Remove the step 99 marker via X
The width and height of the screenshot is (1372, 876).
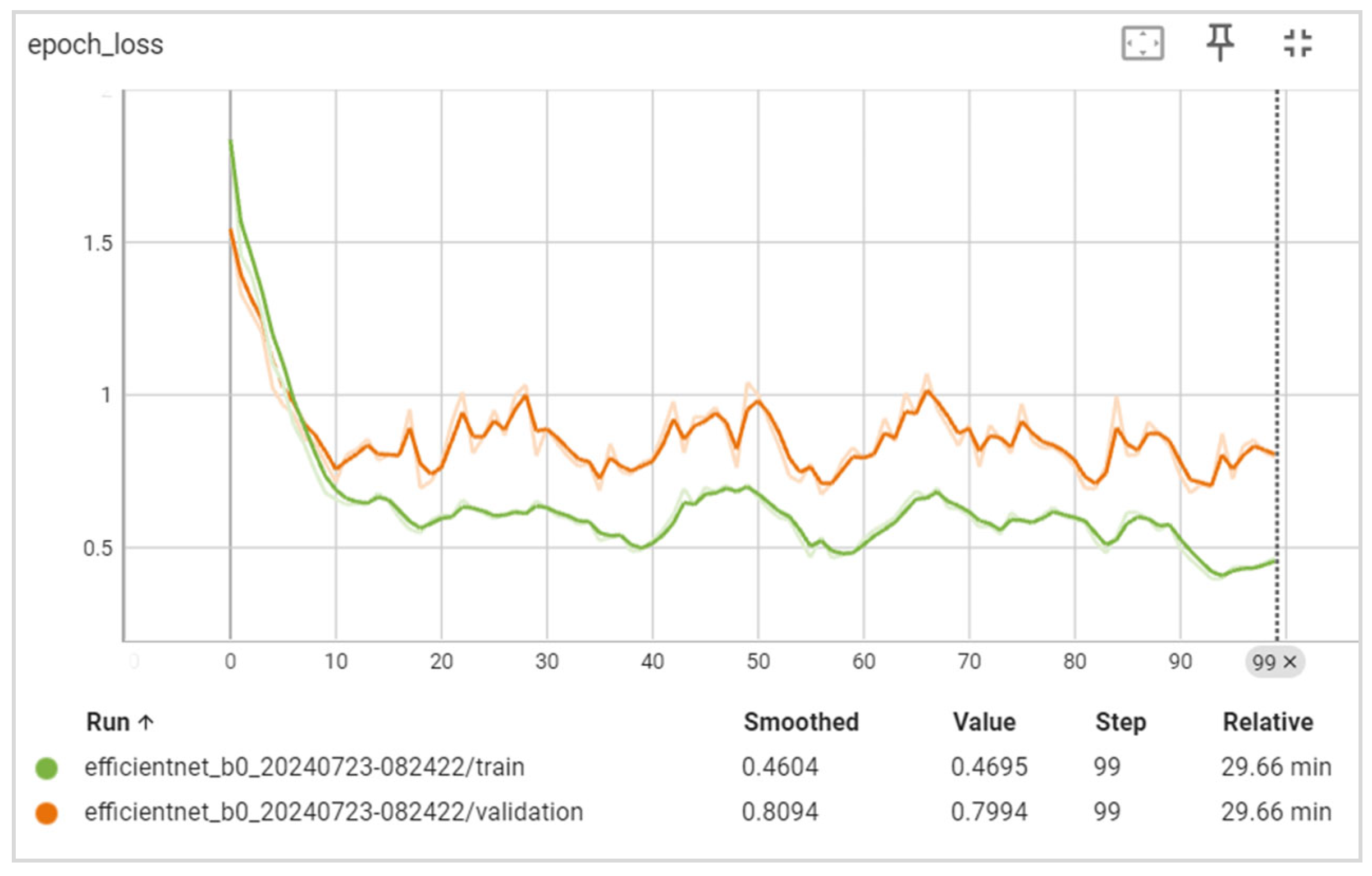1291,662
